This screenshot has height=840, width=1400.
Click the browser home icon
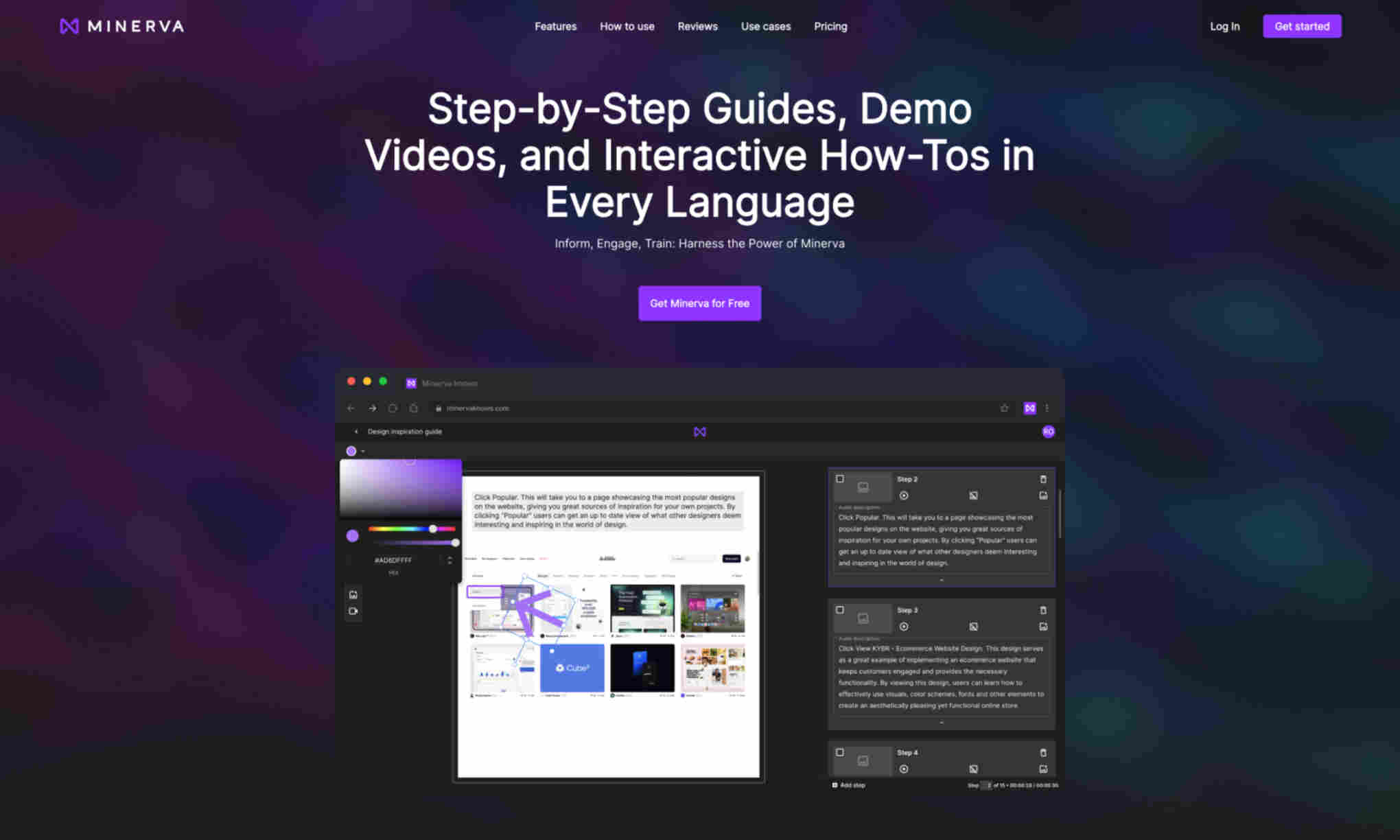point(414,408)
